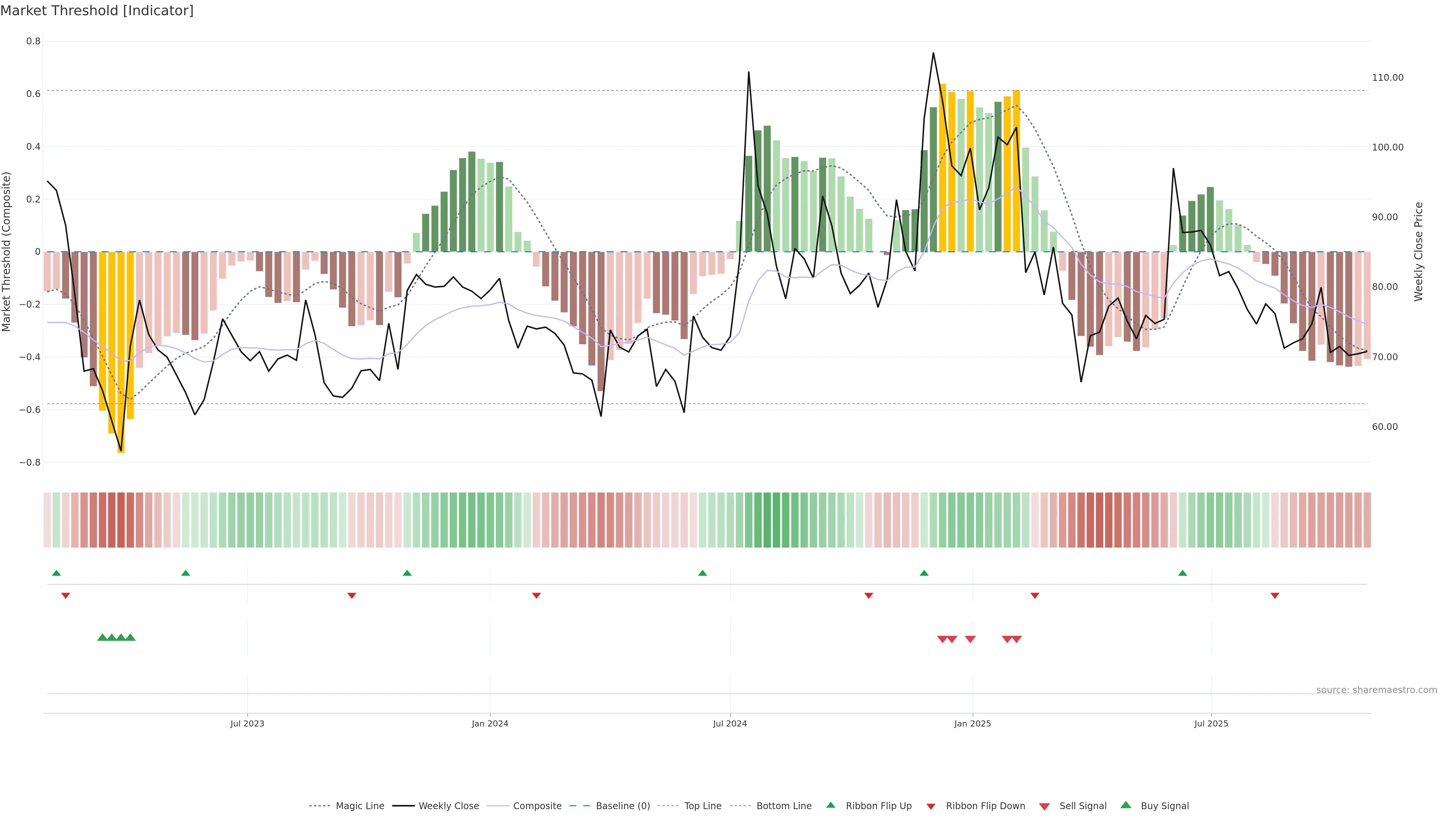
Task: Click ribbon flip up marker before Jul 2024
Action: (x=702, y=573)
